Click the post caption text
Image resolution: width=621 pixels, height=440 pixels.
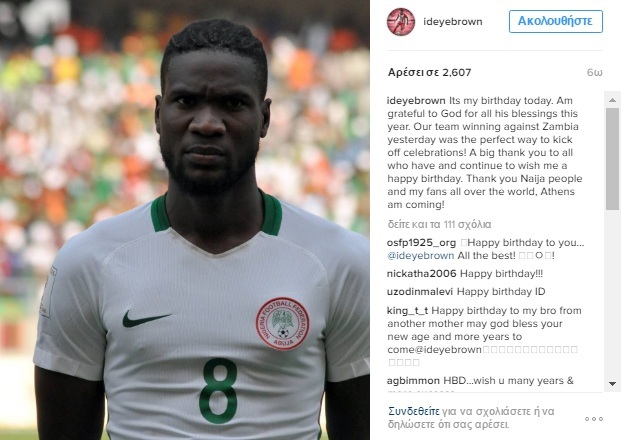[485, 152]
